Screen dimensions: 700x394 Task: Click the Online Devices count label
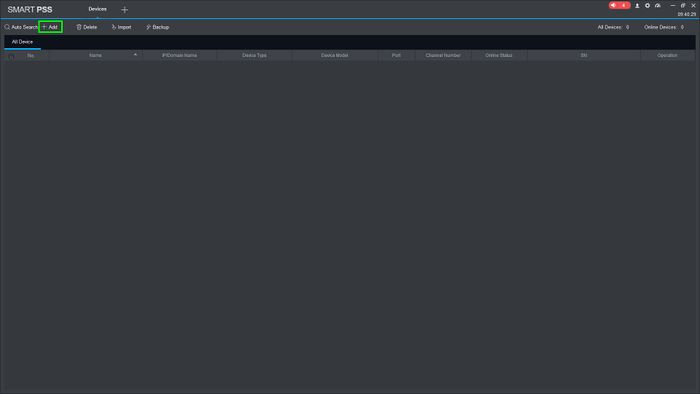(664, 27)
